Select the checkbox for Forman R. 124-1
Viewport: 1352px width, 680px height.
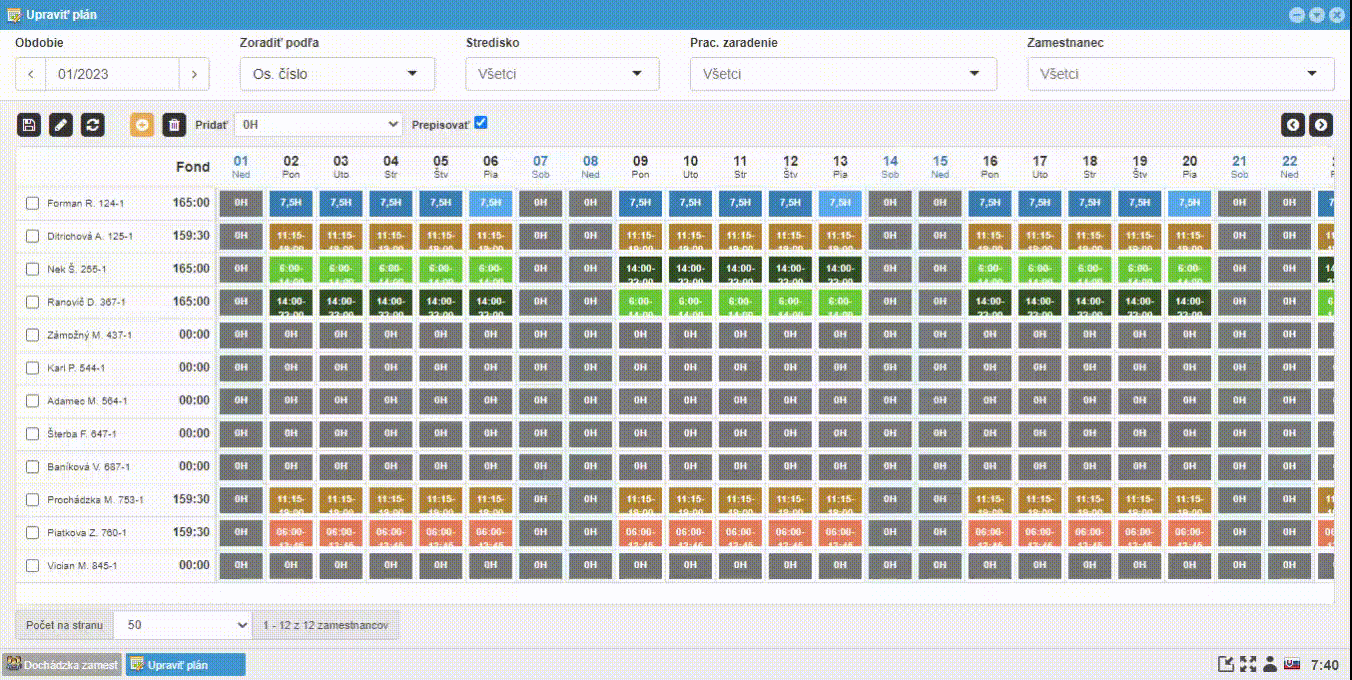pos(33,203)
